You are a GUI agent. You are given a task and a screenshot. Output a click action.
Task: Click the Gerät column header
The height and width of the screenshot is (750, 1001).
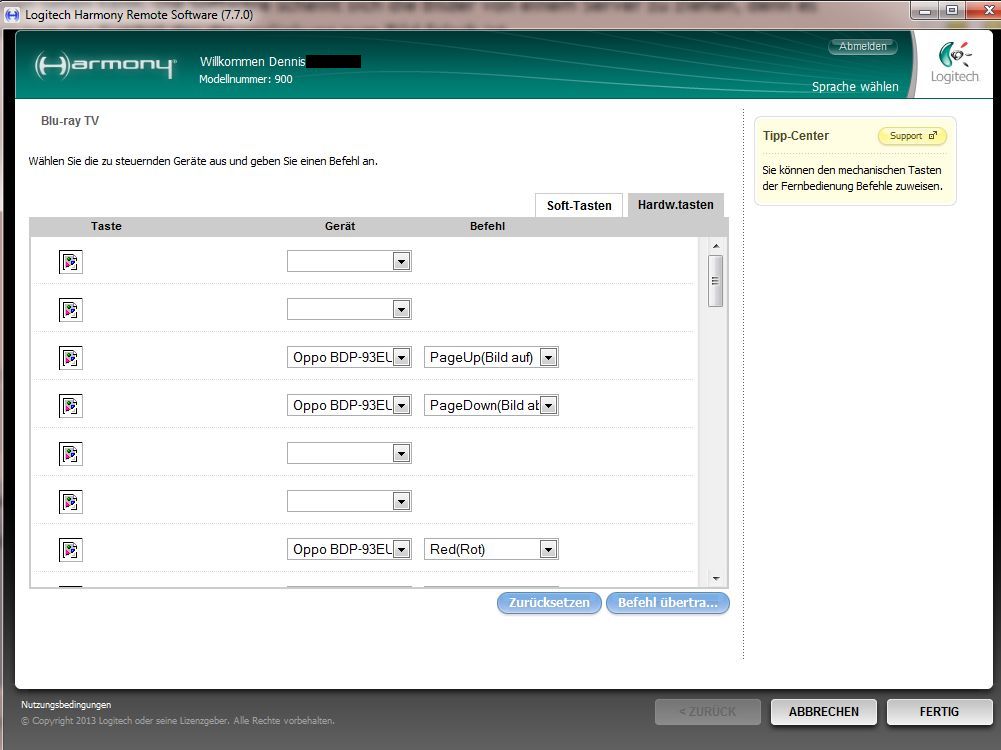click(340, 226)
